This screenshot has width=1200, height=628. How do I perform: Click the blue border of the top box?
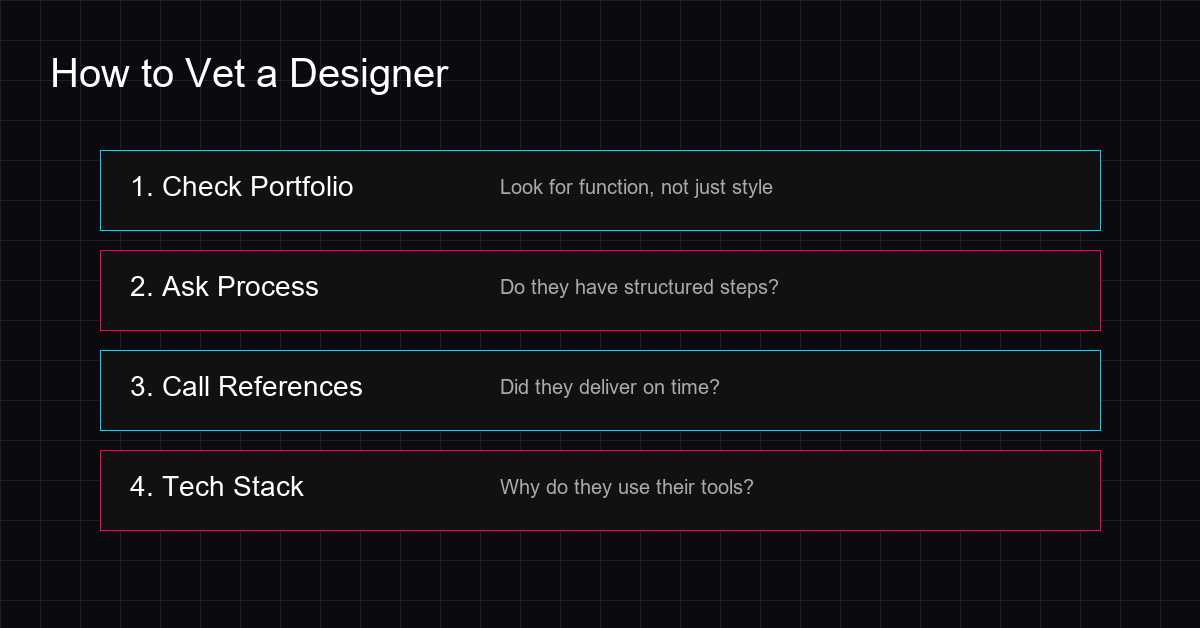pos(600,150)
